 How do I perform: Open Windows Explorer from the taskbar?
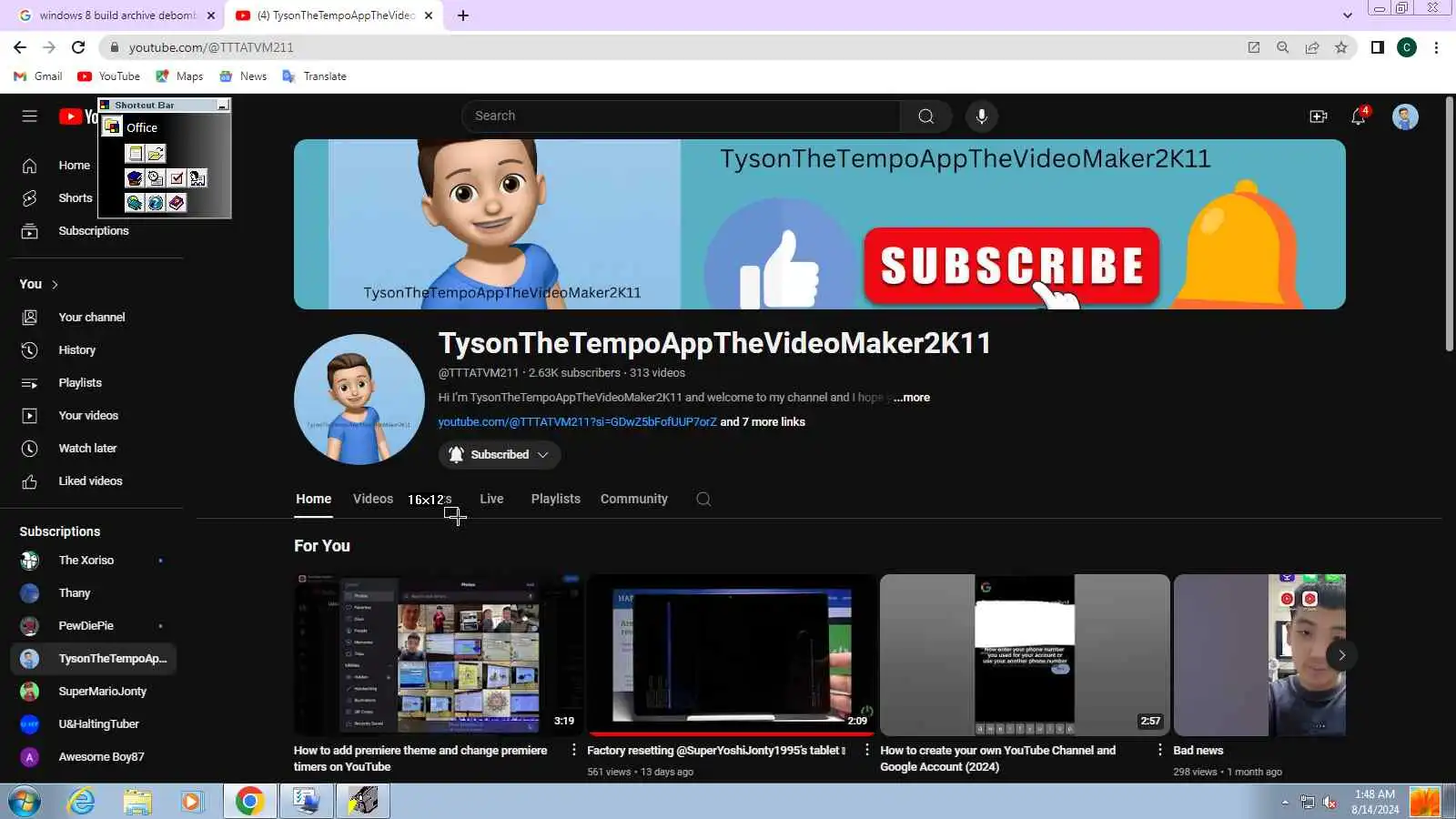coord(137,802)
